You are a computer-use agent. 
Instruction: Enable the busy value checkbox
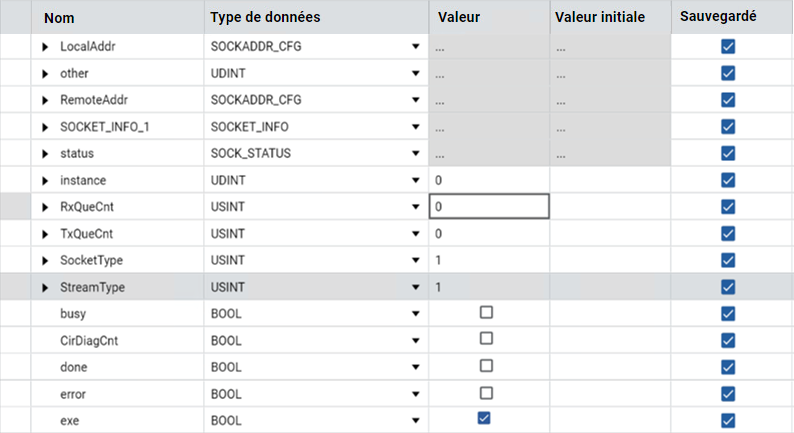coord(486,312)
